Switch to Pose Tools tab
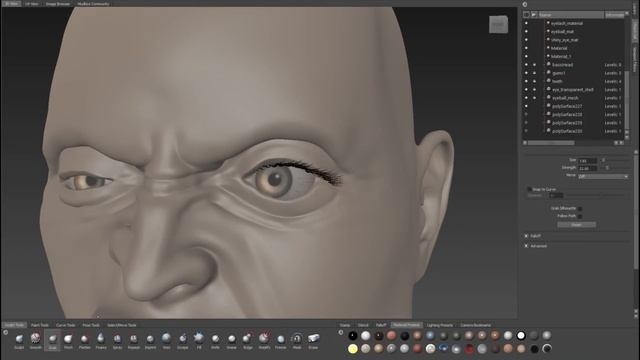Screen dimensions: 640x360 91,325
